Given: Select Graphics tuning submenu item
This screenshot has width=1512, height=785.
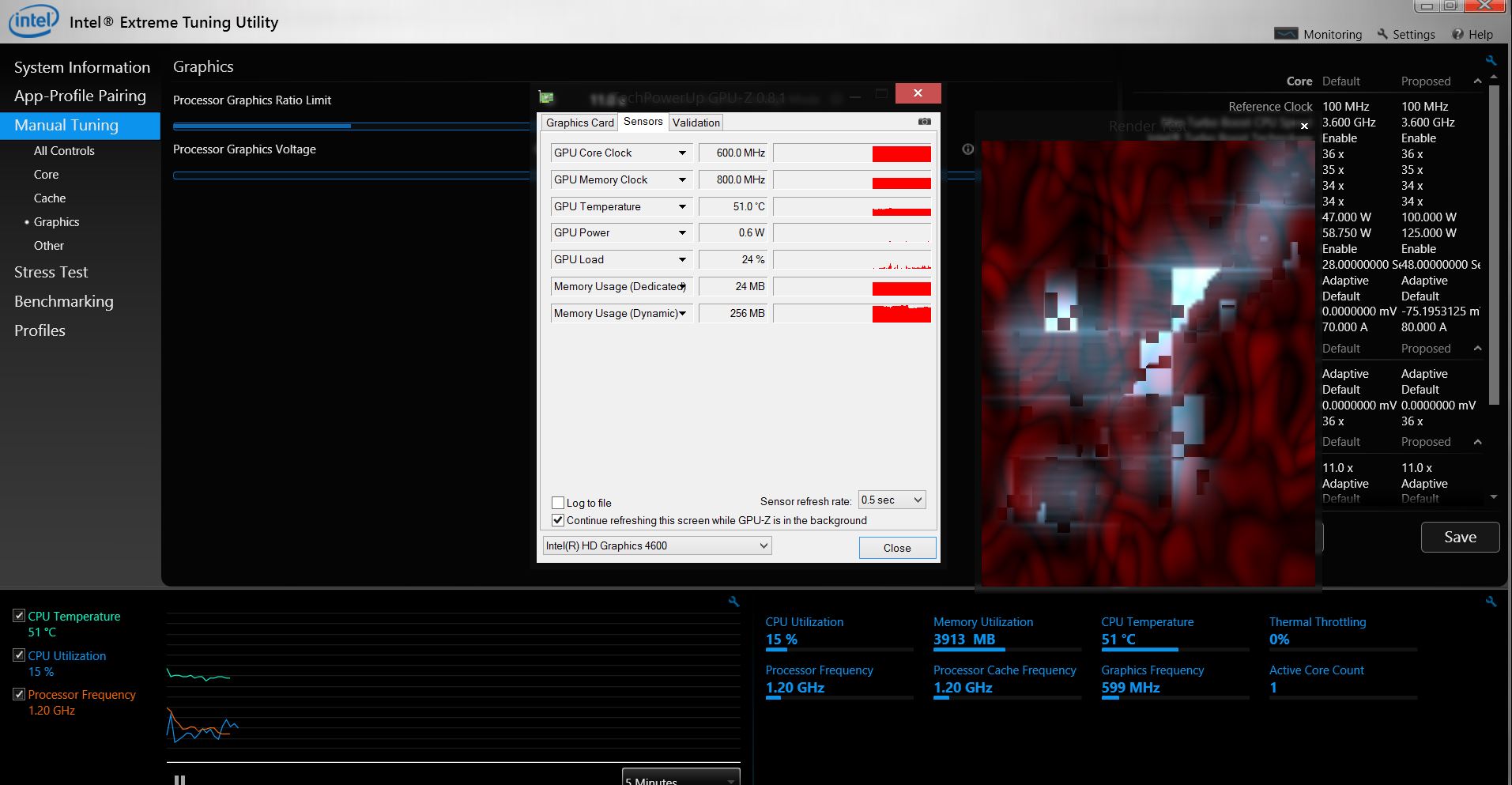Looking at the screenshot, I should (x=56, y=221).
